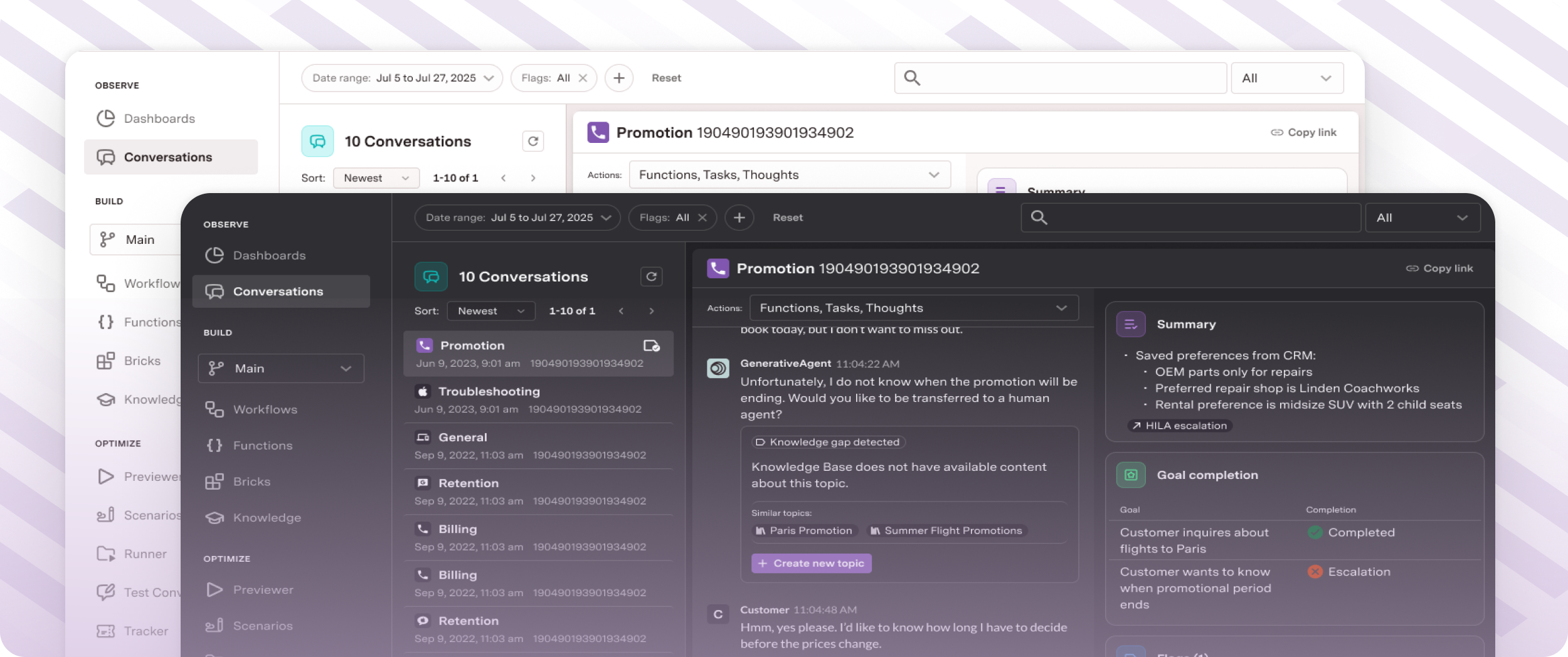Click the purple phone icon beside Promotion title in light window
1568x657 pixels.
pyautogui.click(x=598, y=132)
